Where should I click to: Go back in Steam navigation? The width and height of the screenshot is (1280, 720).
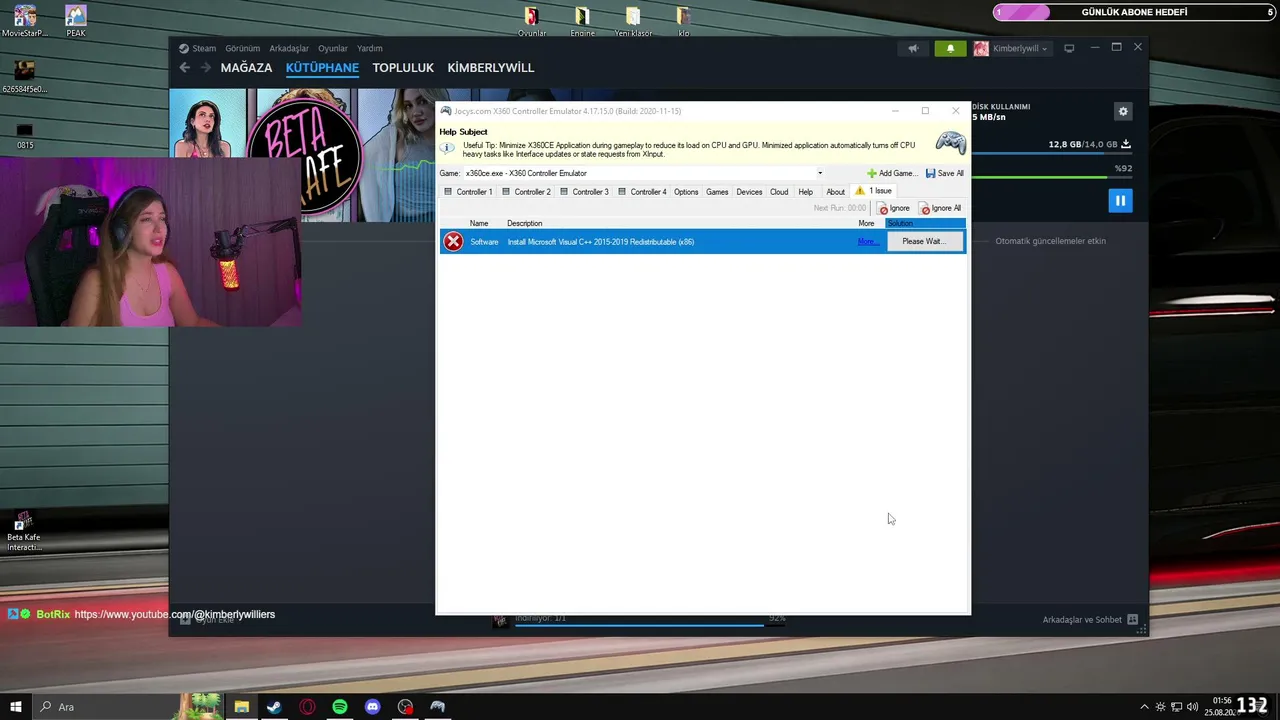[184, 68]
